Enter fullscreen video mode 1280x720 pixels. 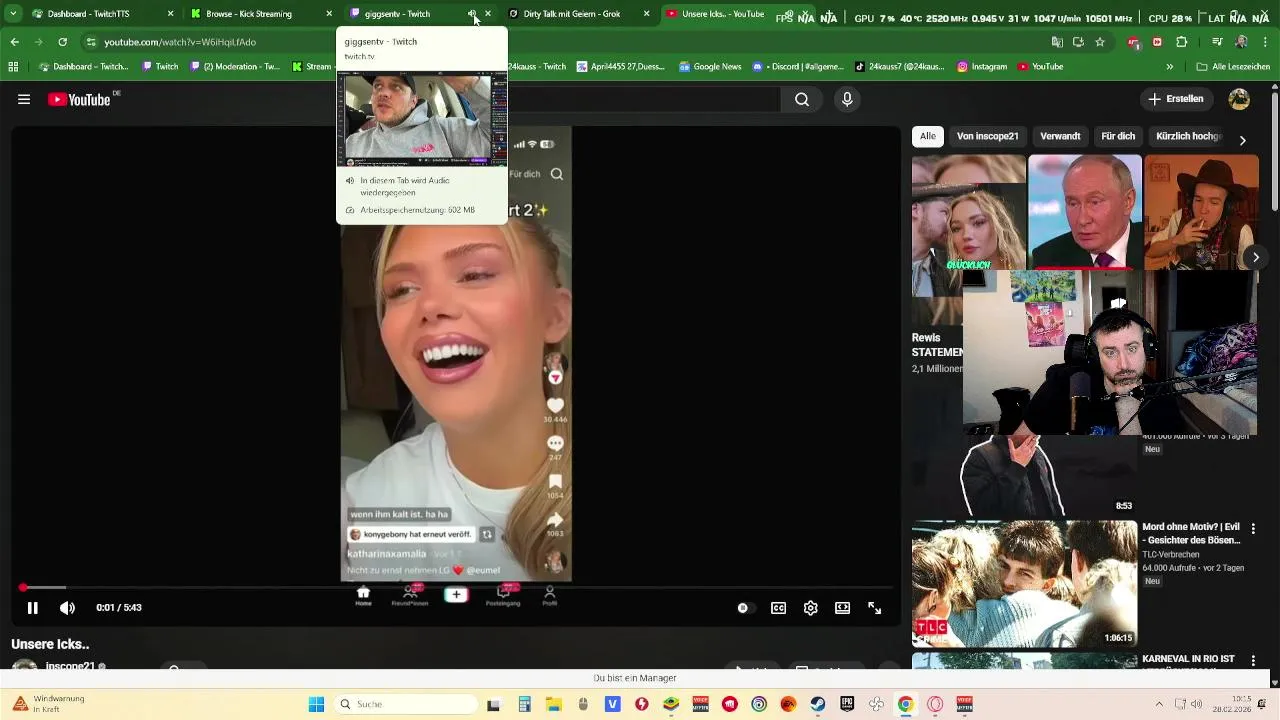click(x=874, y=607)
